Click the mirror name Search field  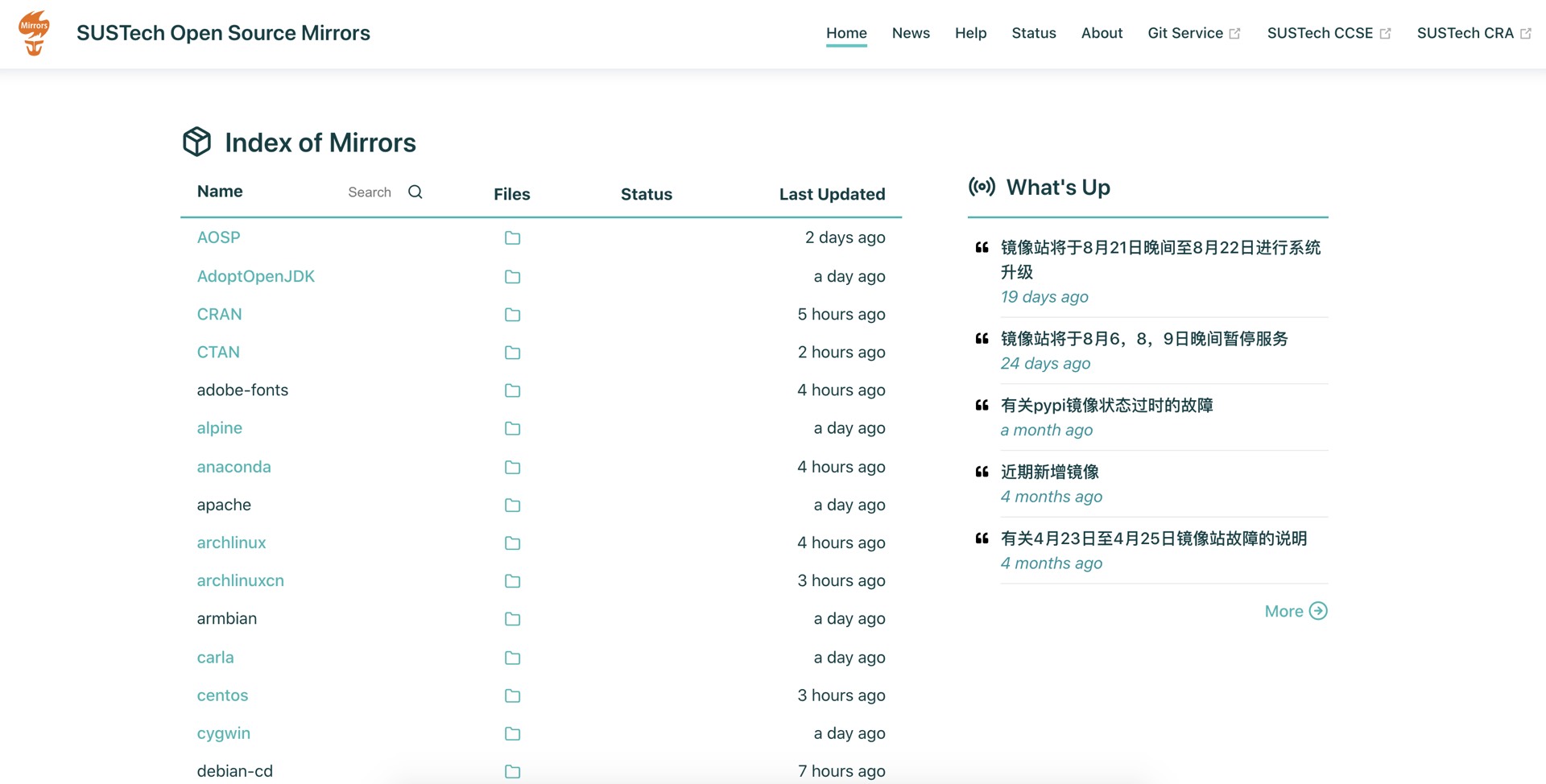point(370,192)
